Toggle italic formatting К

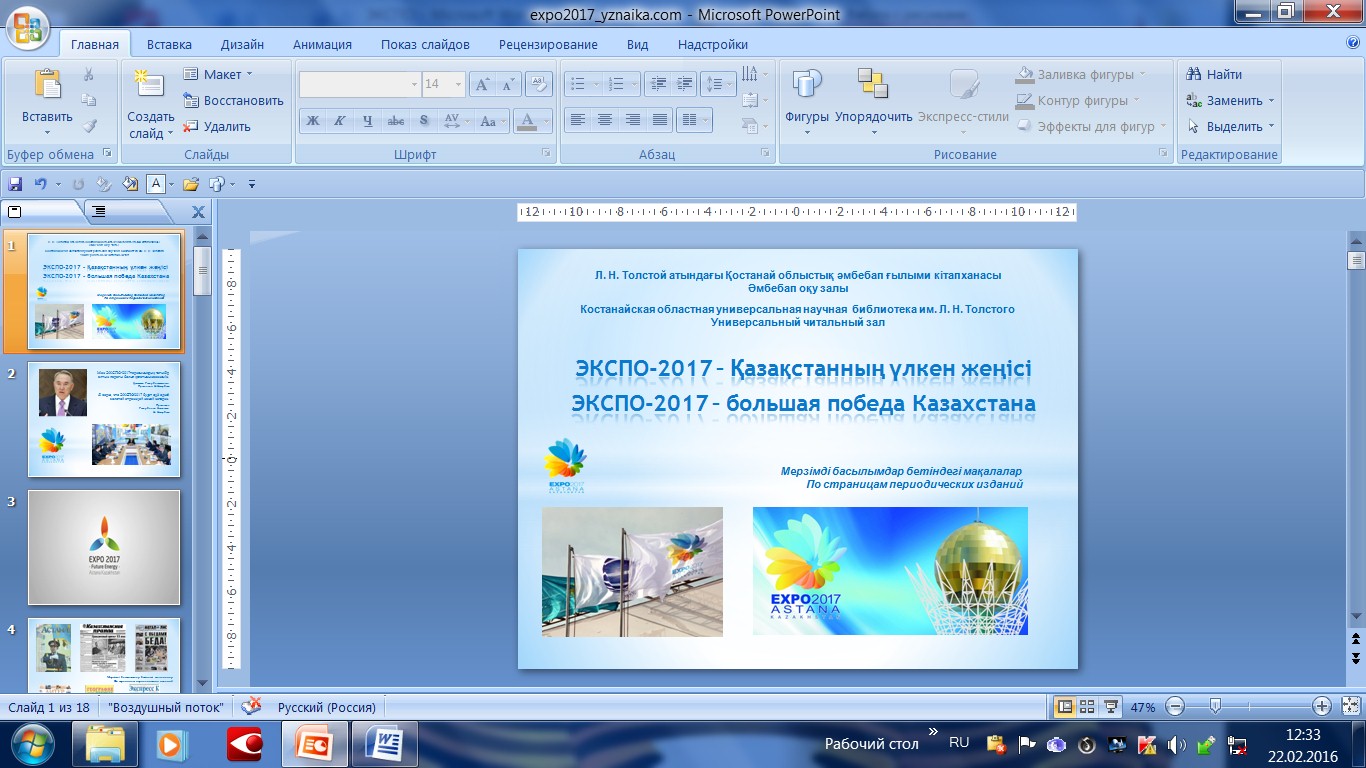click(x=340, y=121)
